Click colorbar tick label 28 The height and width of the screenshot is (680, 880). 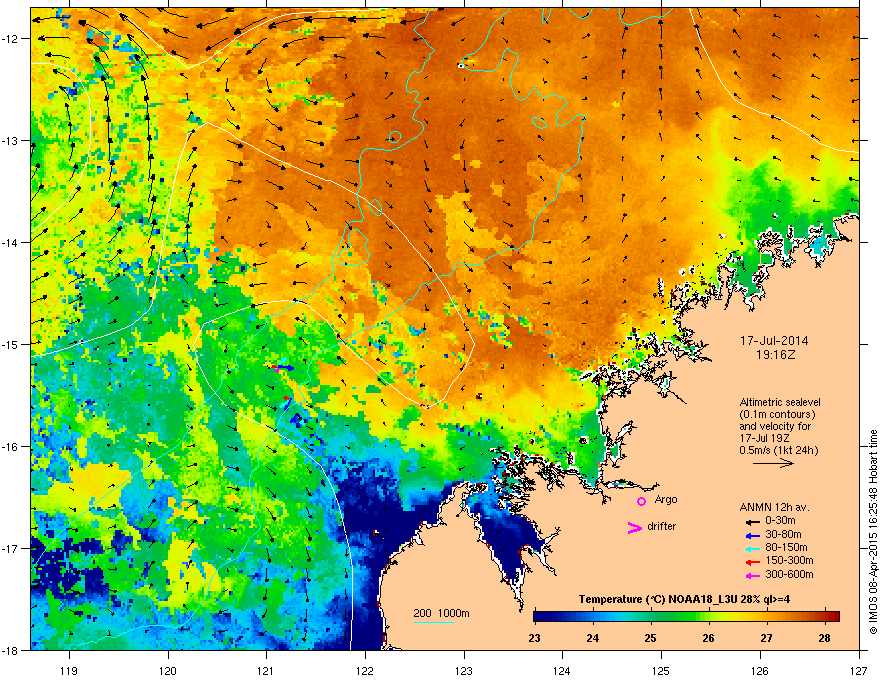824,638
